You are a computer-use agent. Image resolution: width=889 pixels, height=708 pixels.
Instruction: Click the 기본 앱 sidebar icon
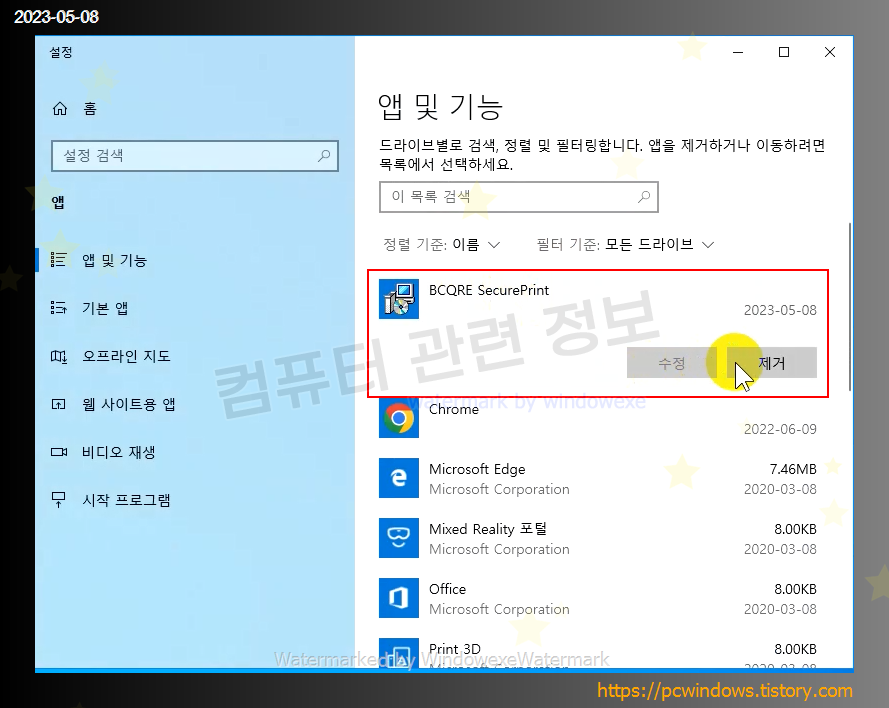click(x=58, y=308)
